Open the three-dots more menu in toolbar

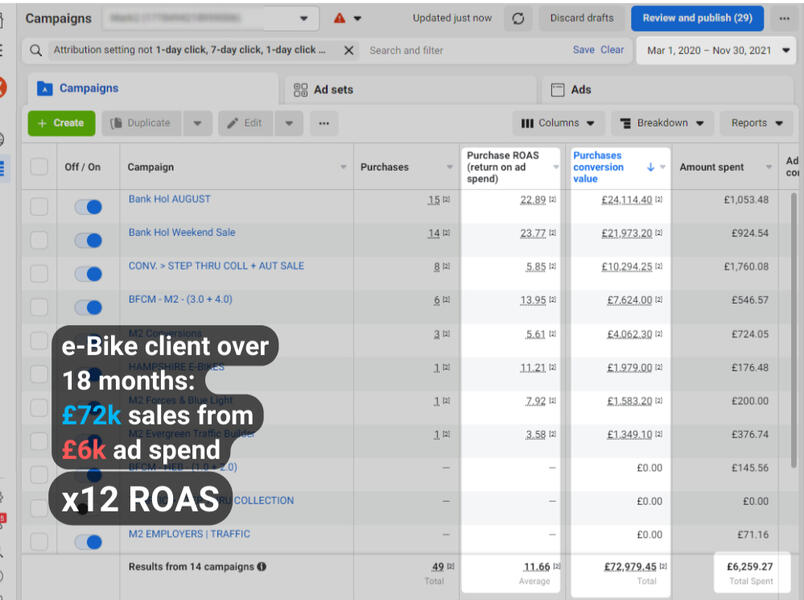click(x=322, y=123)
